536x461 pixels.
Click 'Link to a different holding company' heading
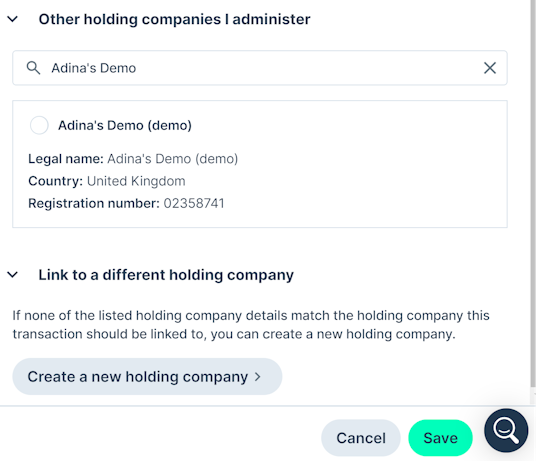(166, 275)
